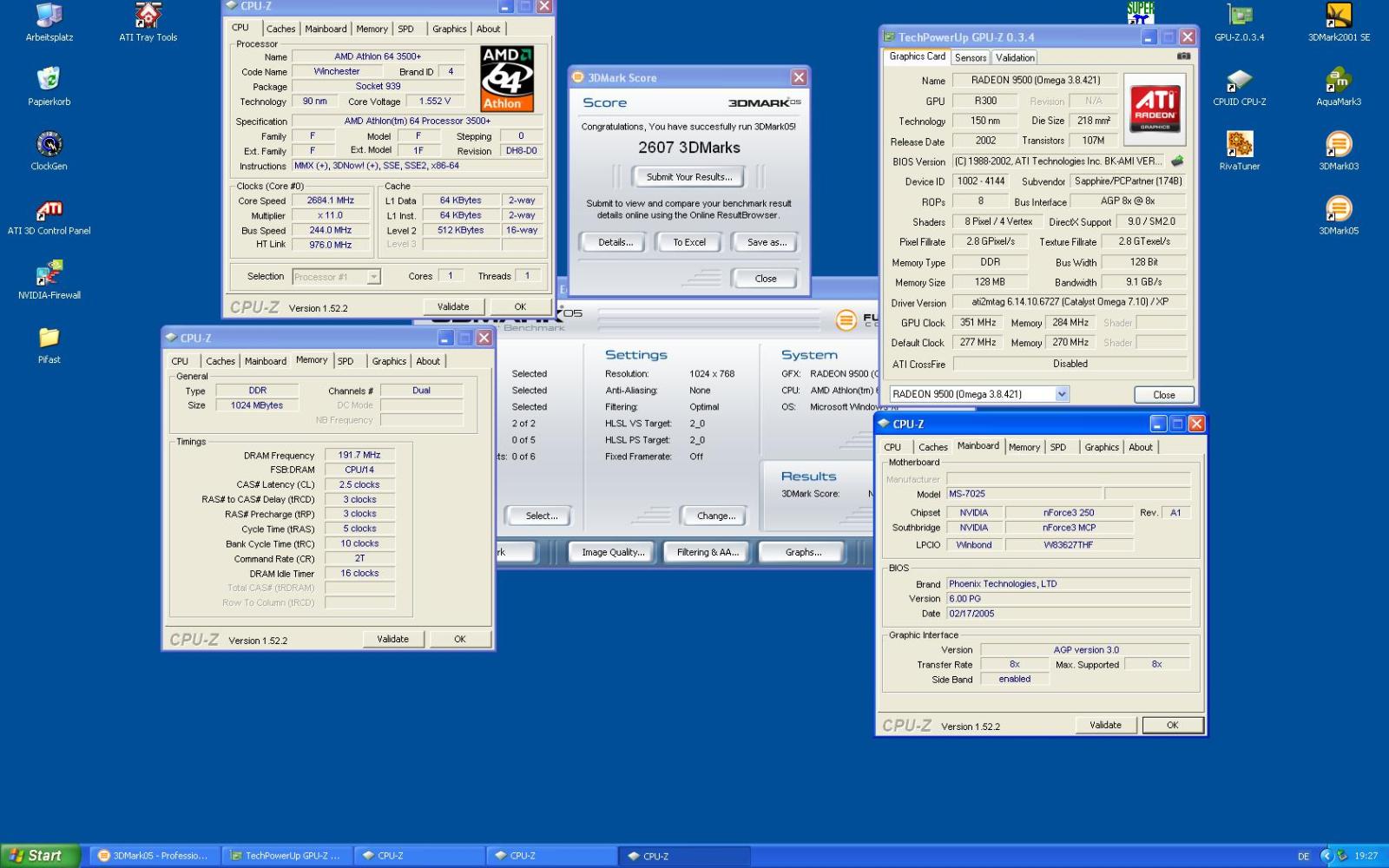The width and height of the screenshot is (1389, 868).
Task: Open Graphics tab in top CPU-Z window
Action: pyautogui.click(x=449, y=29)
